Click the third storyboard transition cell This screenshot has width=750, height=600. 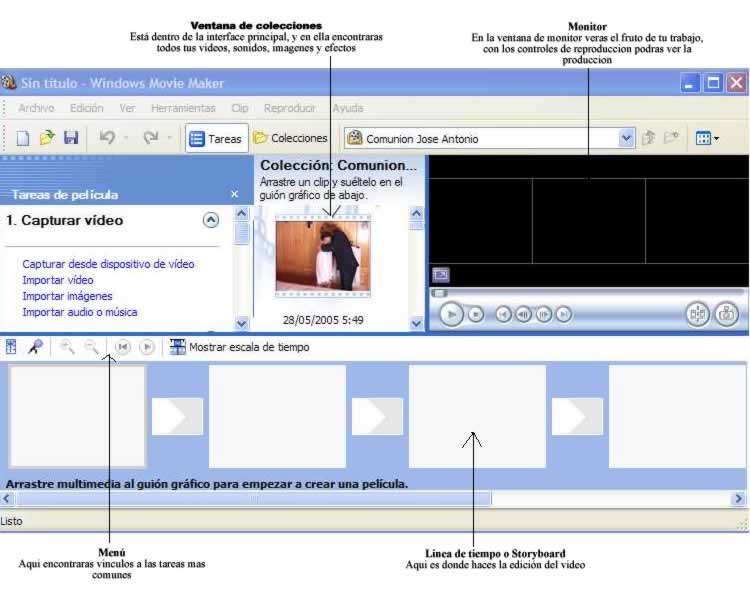577,416
